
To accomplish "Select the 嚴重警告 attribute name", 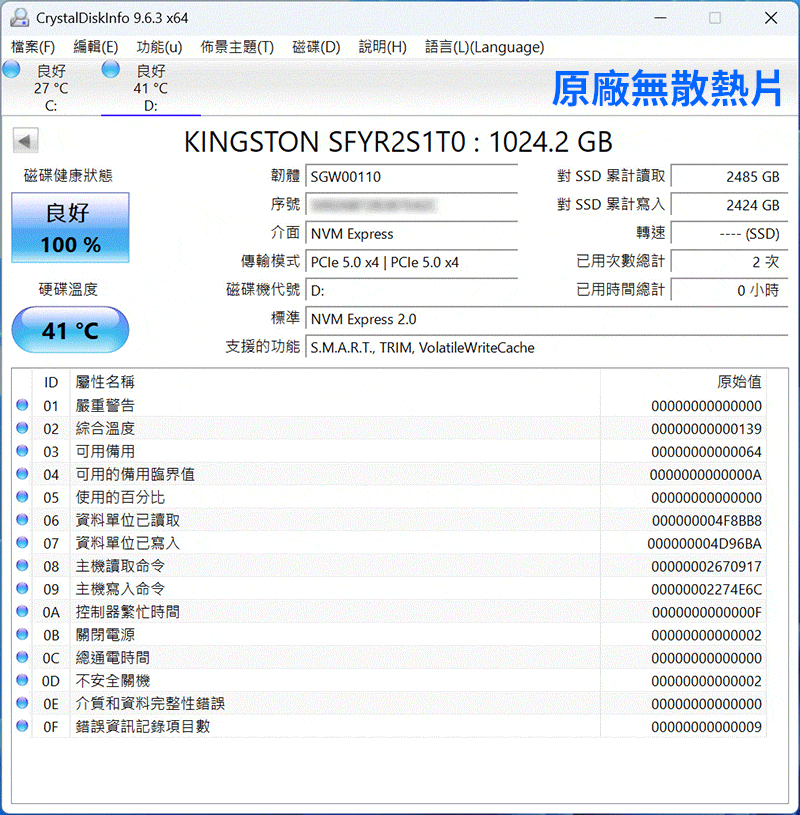I will [105, 405].
